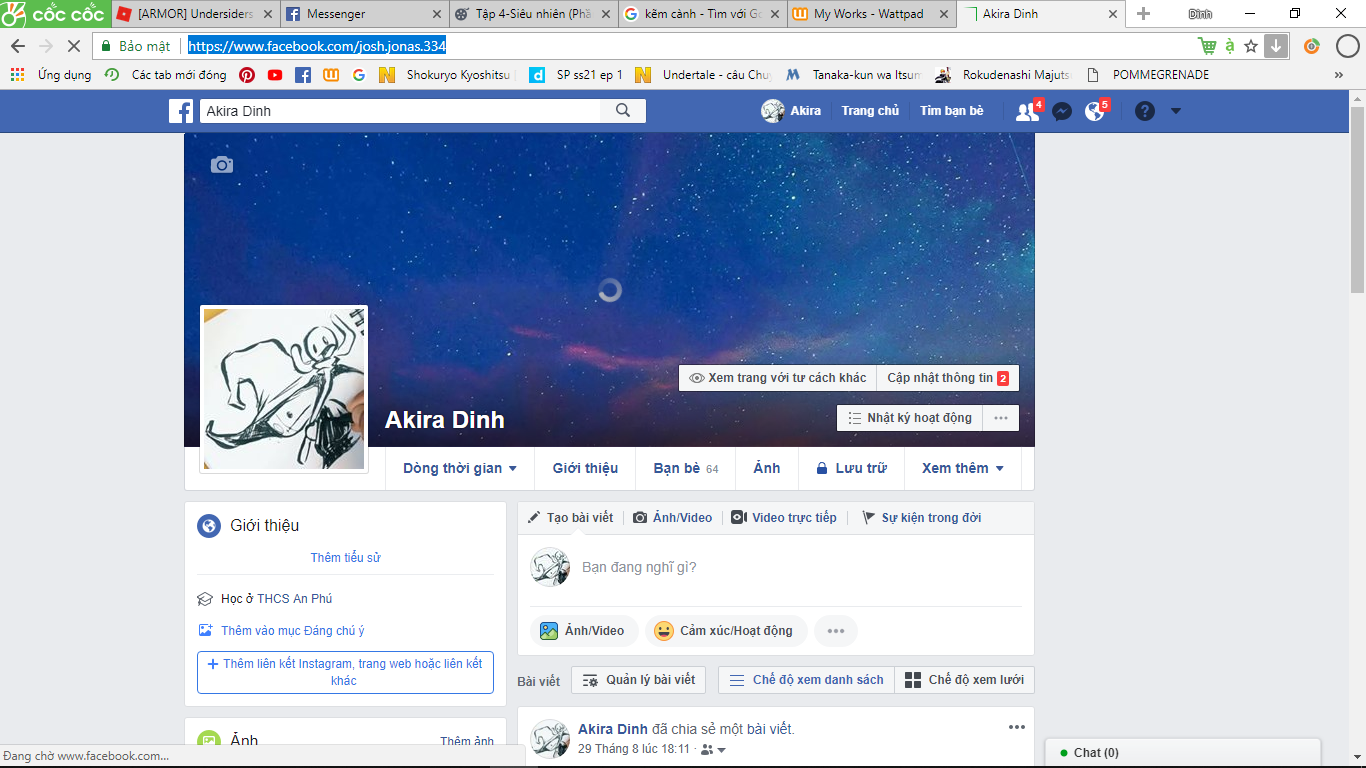Click the shopping cart icon in address bar
The width and height of the screenshot is (1366, 768).
coord(1207,46)
